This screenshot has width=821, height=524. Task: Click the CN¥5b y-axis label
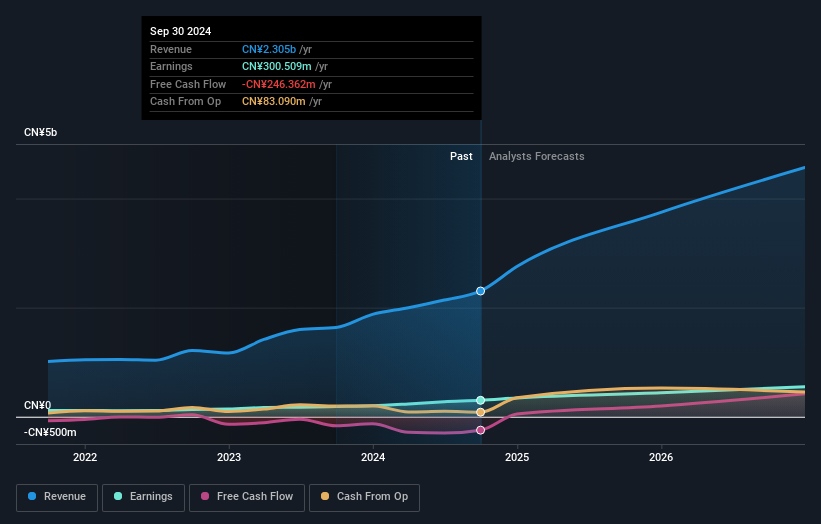40,132
